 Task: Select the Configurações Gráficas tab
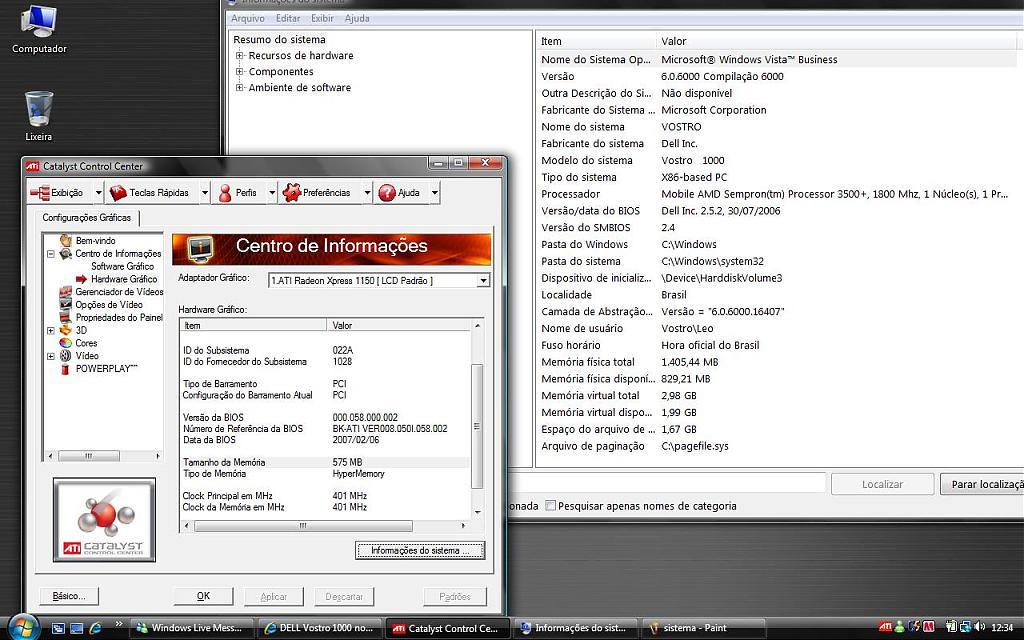coord(86,217)
